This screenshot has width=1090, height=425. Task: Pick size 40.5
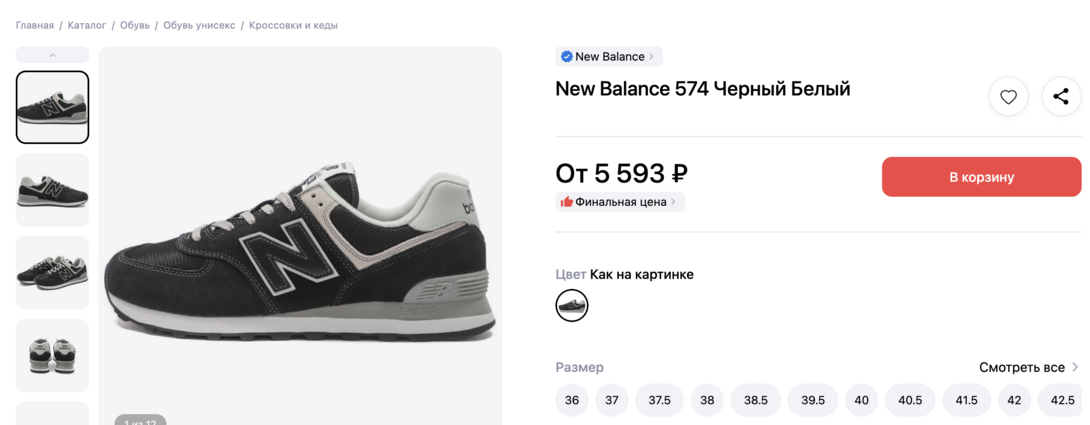[x=910, y=400]
